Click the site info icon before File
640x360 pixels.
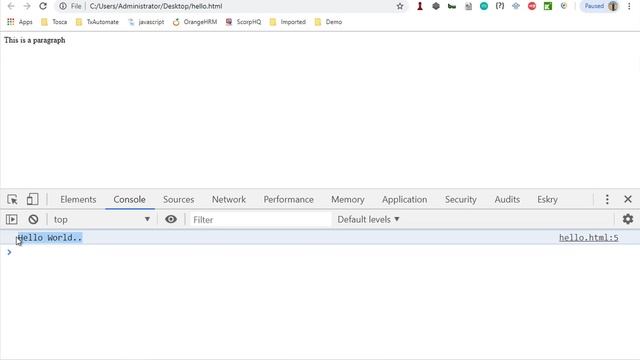point(63,6)
